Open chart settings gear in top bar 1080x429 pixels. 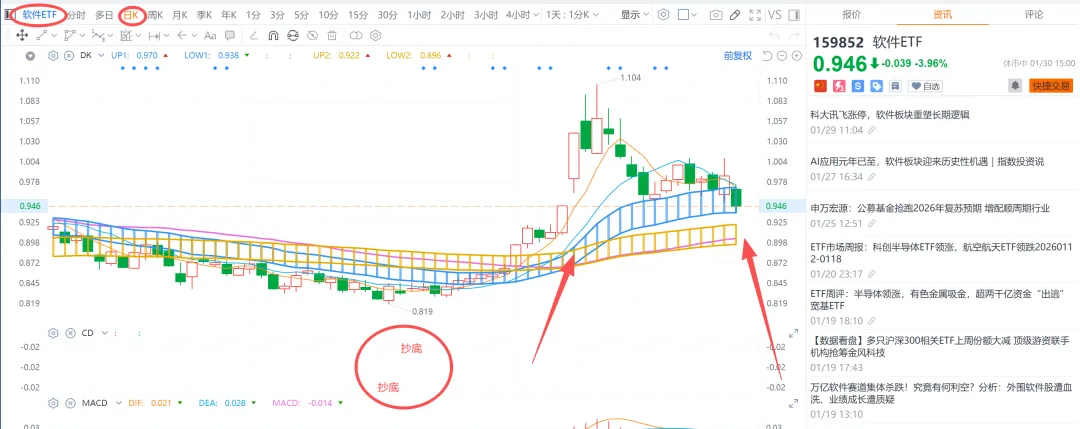click(663, 14)
